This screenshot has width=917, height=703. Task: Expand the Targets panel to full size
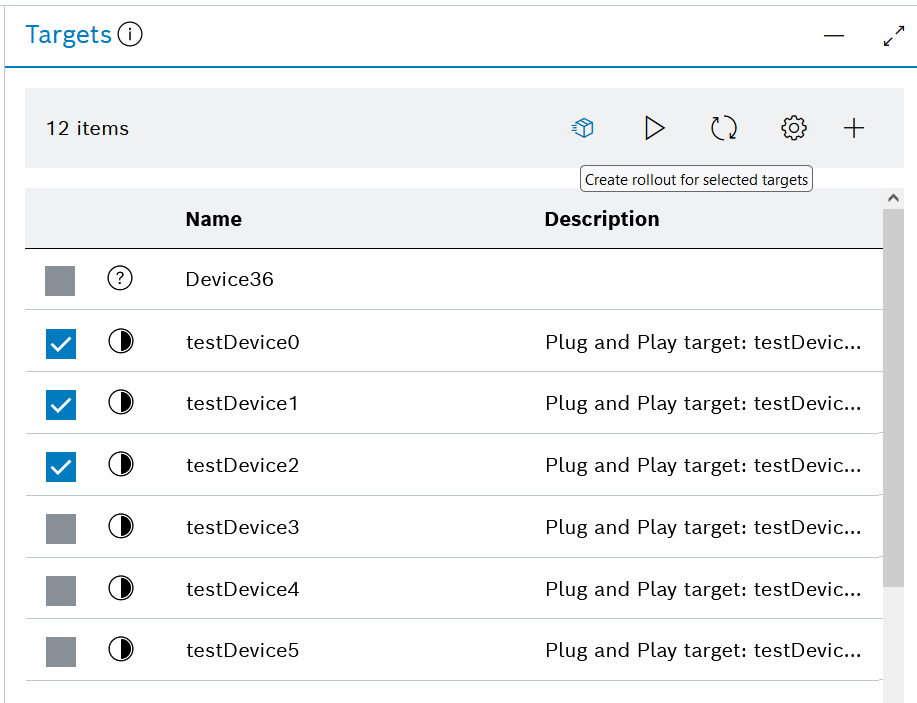tap(894, 36)
